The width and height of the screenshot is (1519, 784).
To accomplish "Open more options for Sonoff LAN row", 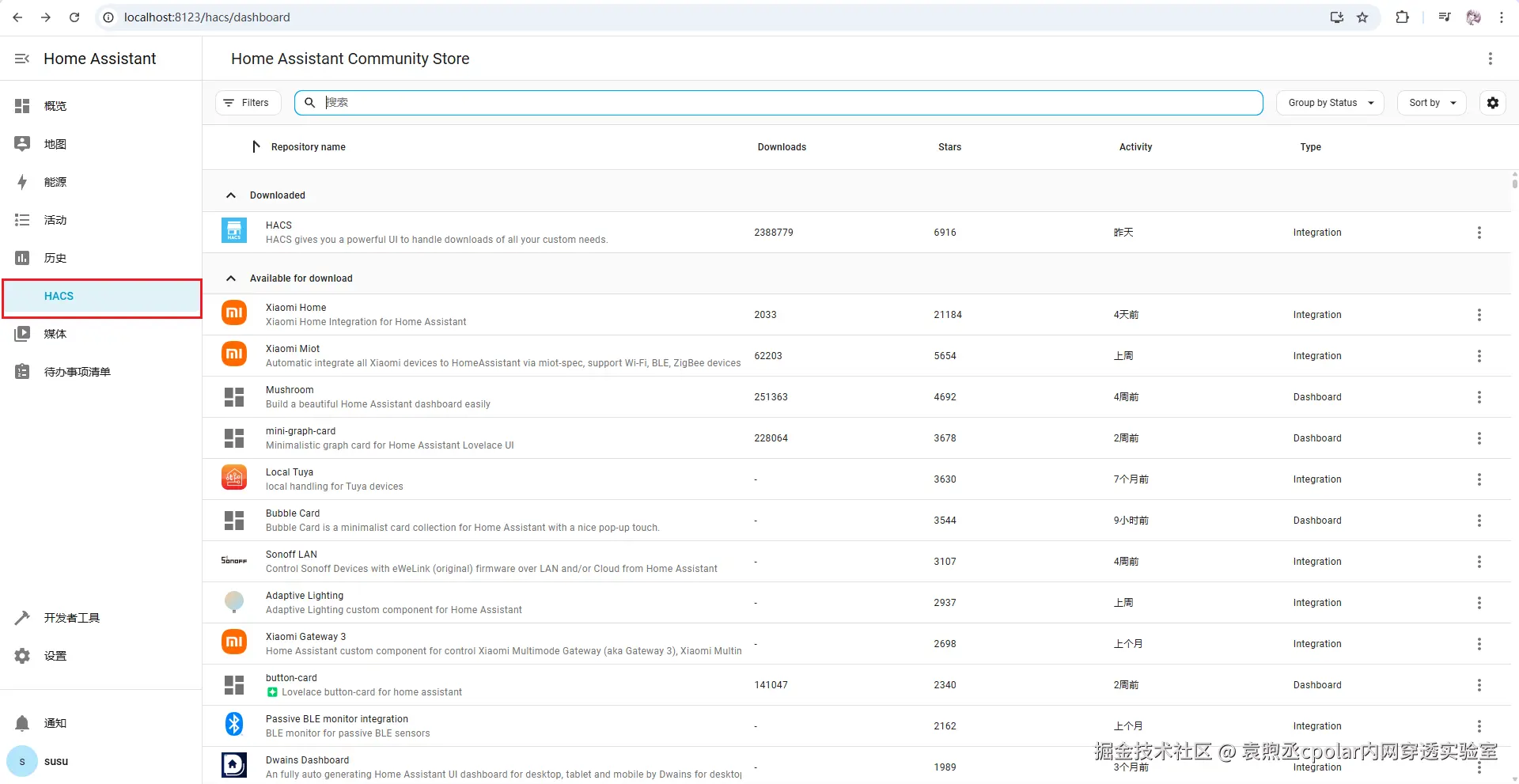I will tap(1479, 562).
